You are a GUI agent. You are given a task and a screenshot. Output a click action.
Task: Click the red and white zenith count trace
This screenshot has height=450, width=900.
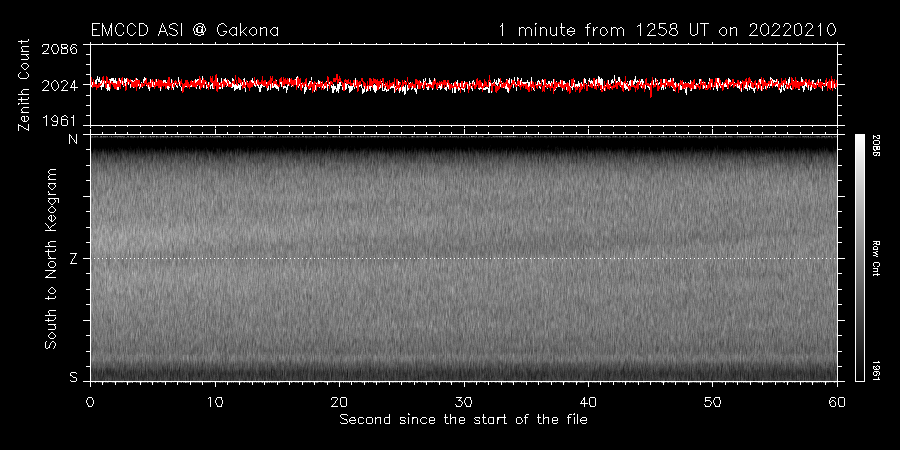(x=463, y=85)
